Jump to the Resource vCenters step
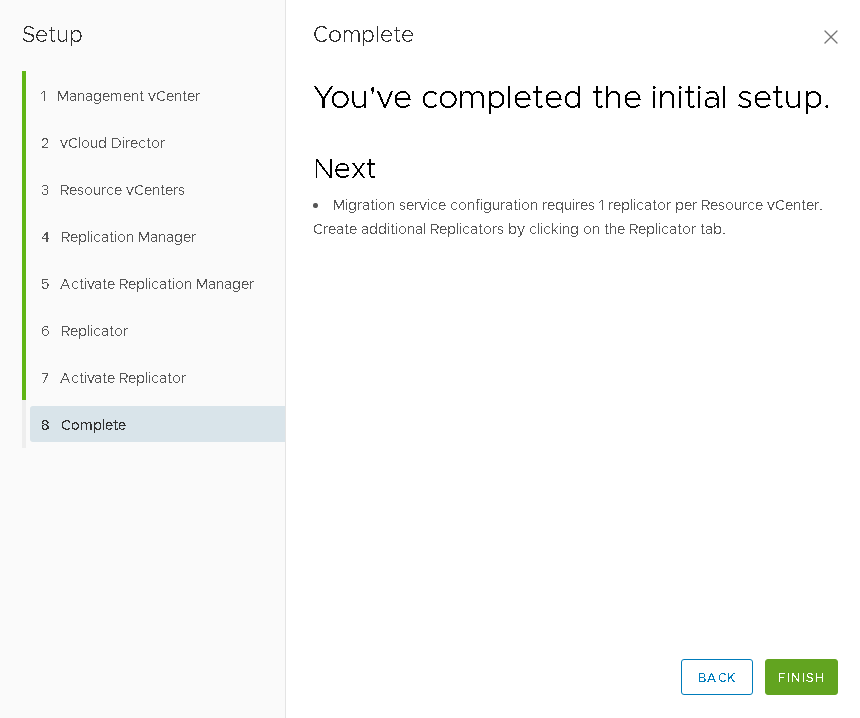Viewport: 860px width, 718px height. pos(122,190)
